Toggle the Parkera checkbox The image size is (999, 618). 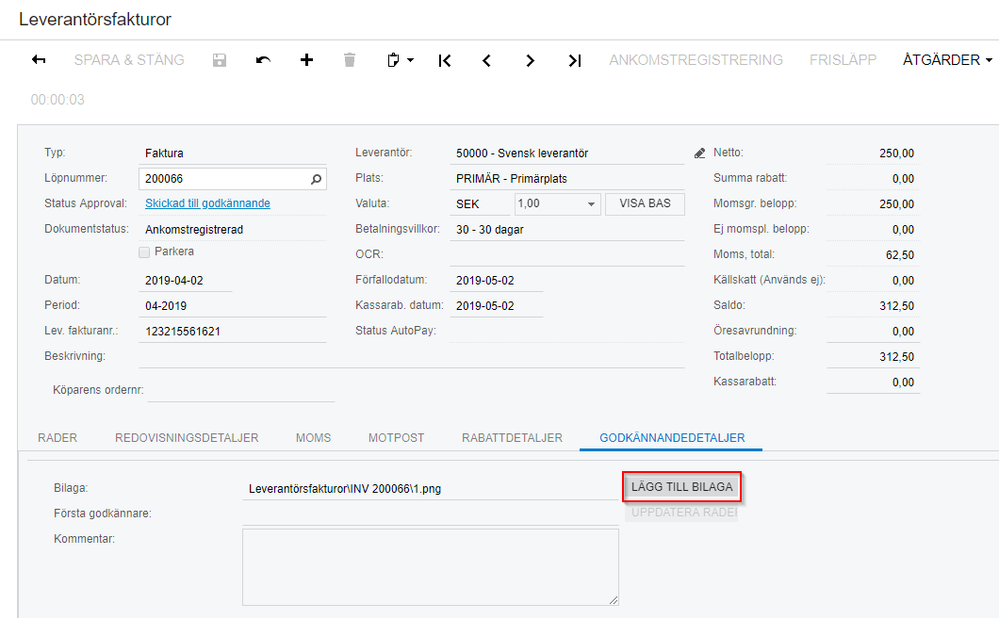144,252
